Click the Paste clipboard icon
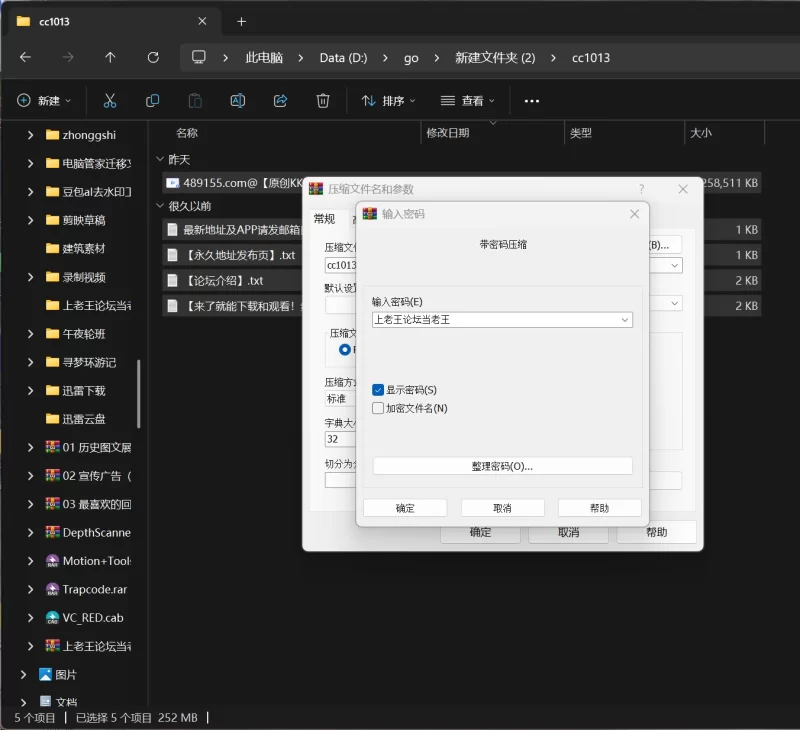800x730 pixels. 195,100
